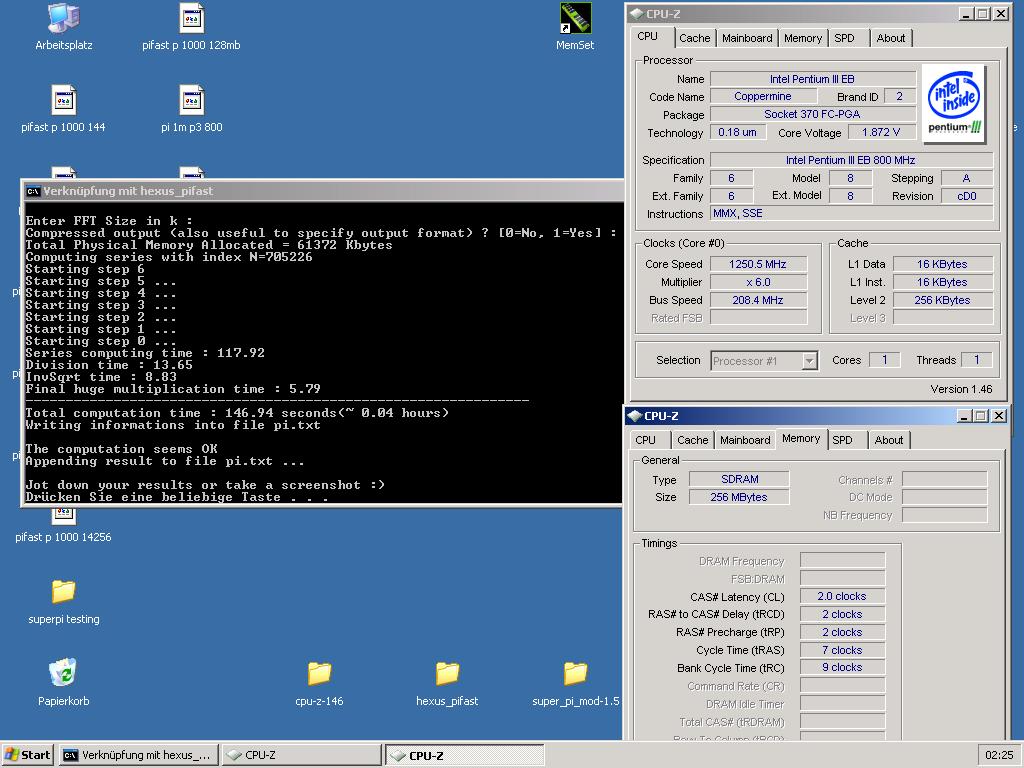Minimize the upper CPU-Z window
1024x768 pixels.
967,14
